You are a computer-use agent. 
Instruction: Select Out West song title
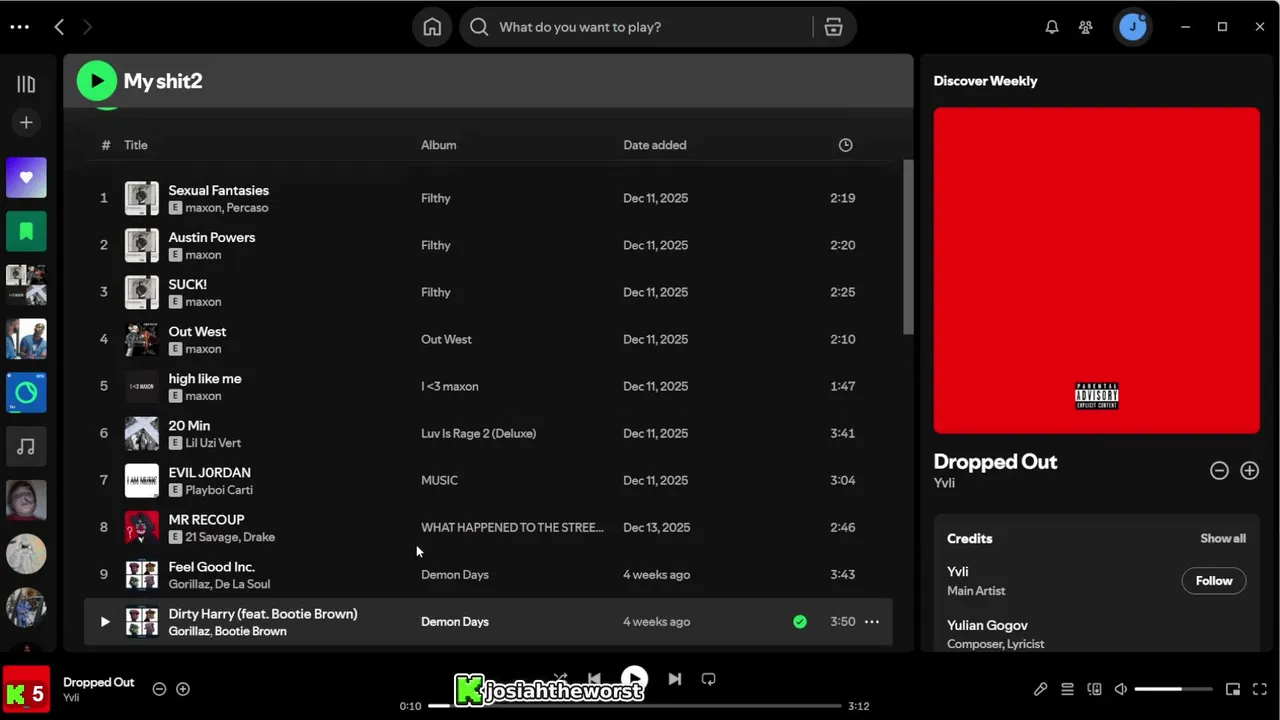coord(197,331)
